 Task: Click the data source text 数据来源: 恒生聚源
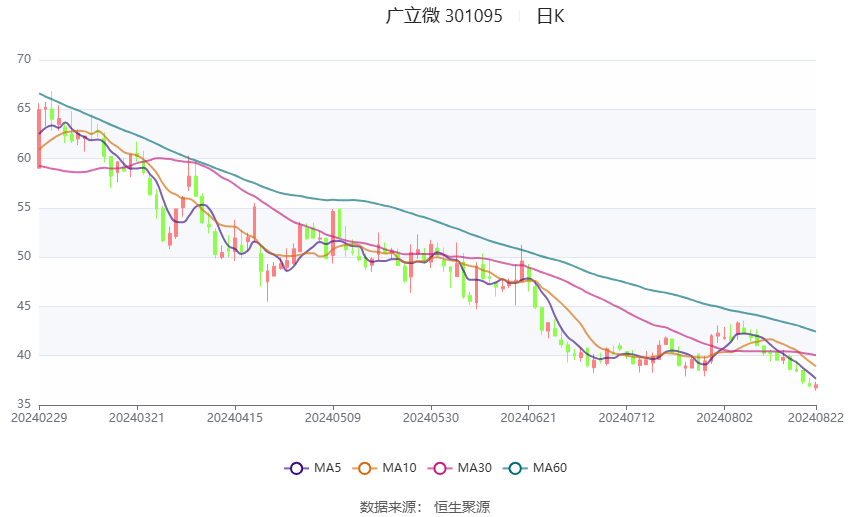pos(425,507)
